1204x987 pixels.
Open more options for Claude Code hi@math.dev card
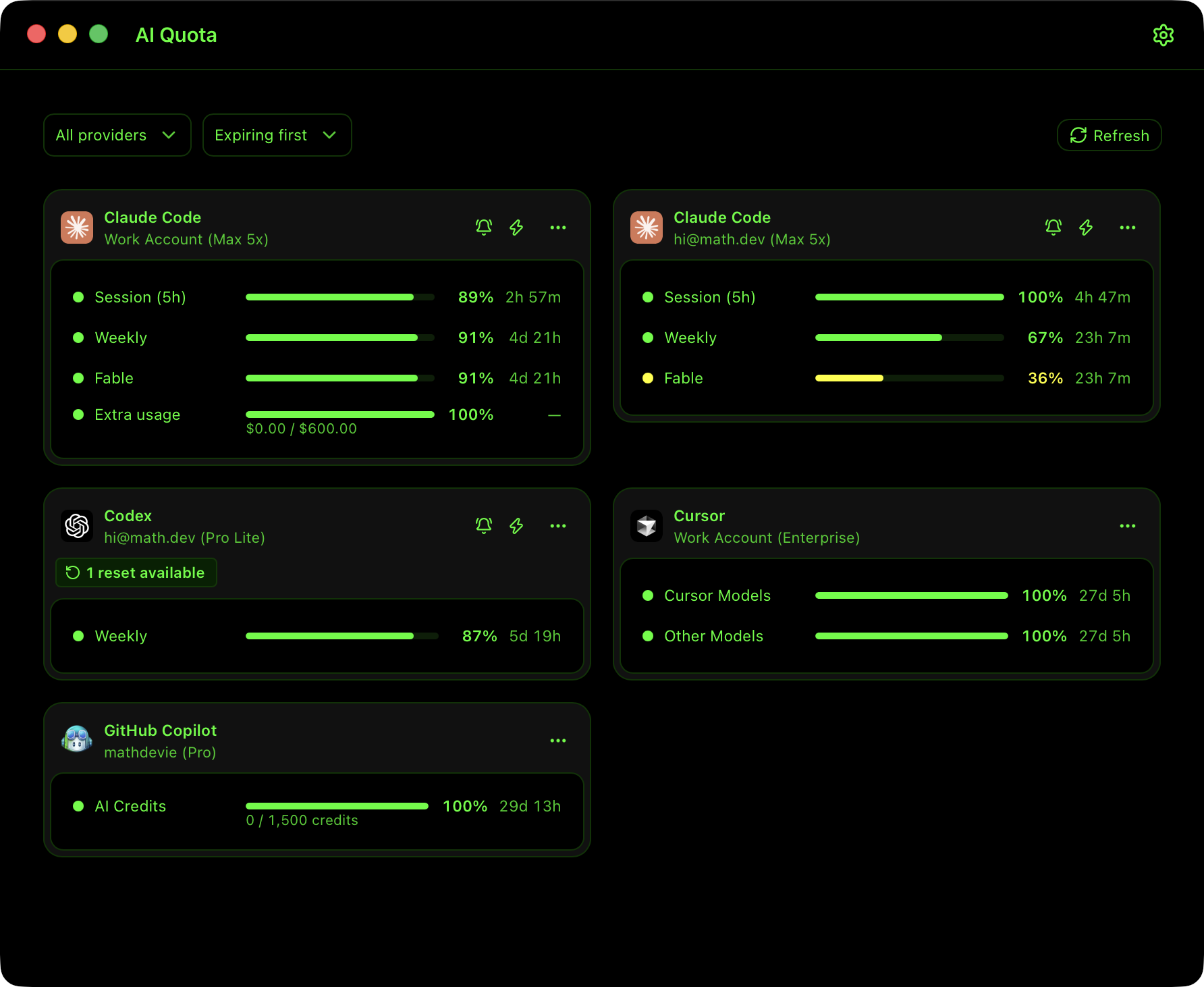[1128, 228]
